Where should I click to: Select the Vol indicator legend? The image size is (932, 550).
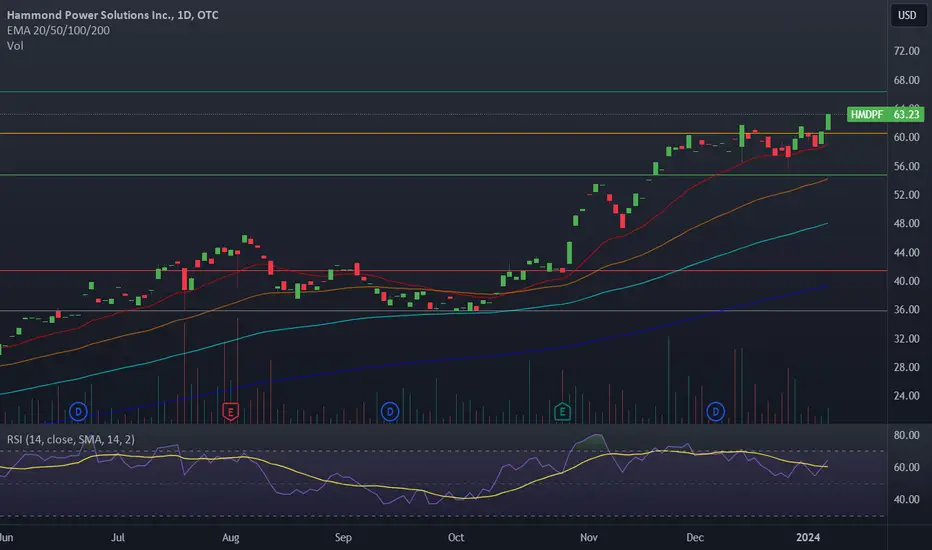15,46
